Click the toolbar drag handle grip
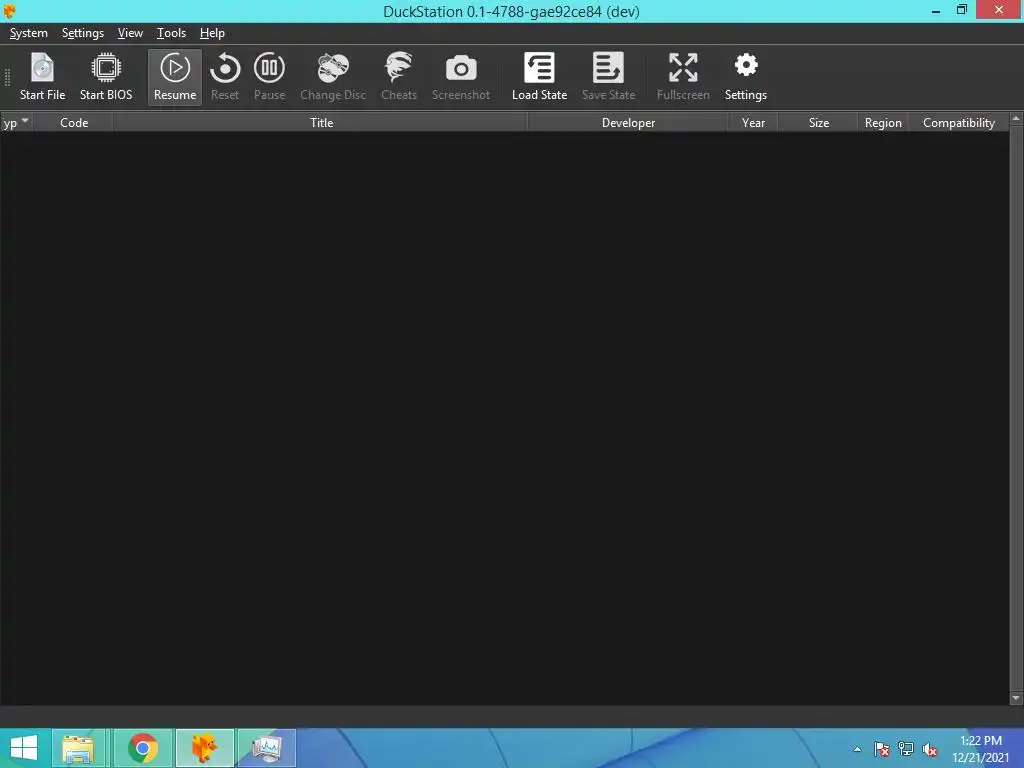 (8, 77)
